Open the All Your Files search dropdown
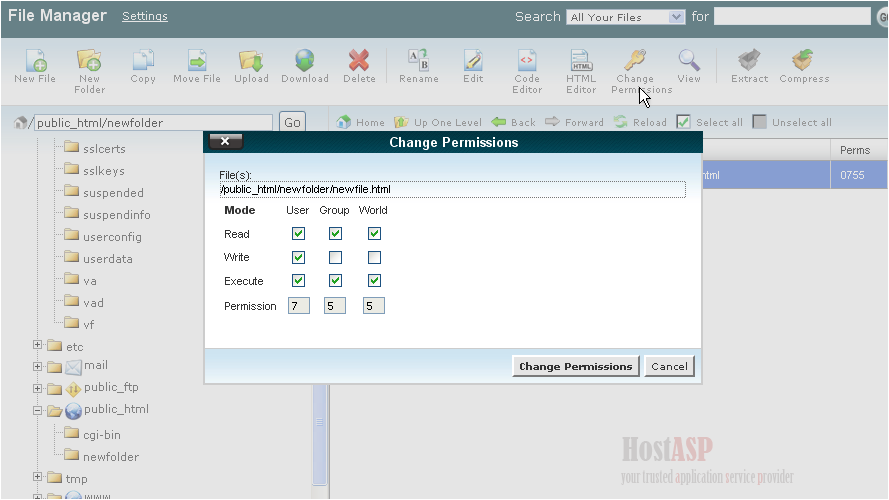Image resolution: width=889 pixels, height=500 pixels. 625,17
